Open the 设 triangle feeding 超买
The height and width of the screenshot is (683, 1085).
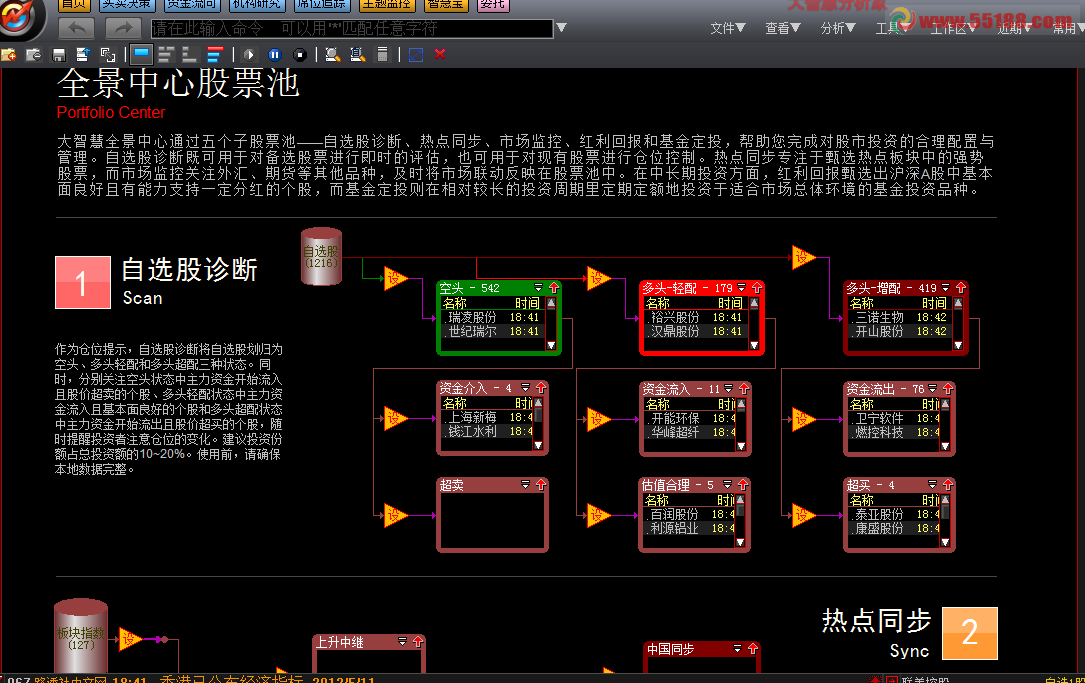coord(803,515)
